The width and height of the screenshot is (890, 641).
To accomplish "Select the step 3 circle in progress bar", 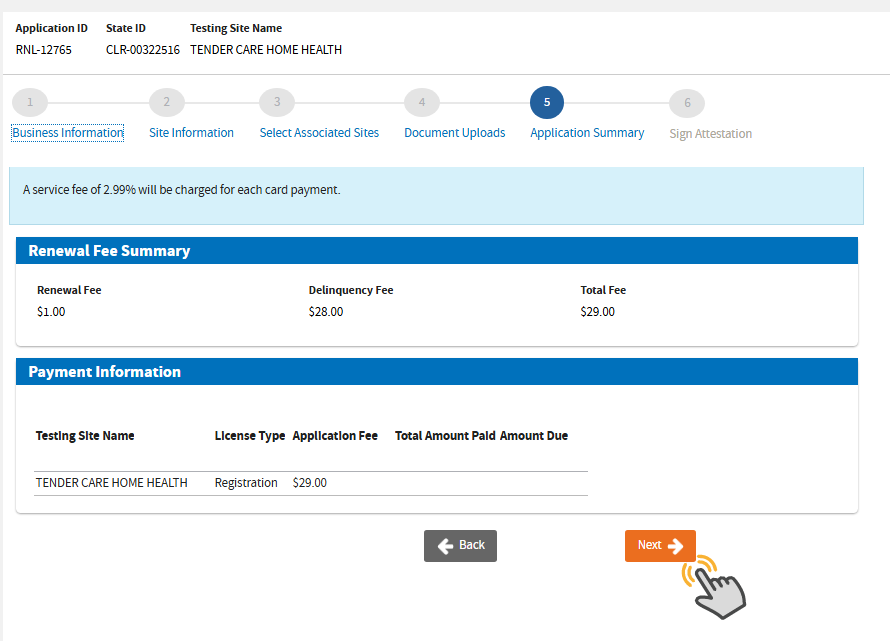I will coord(277,102).
